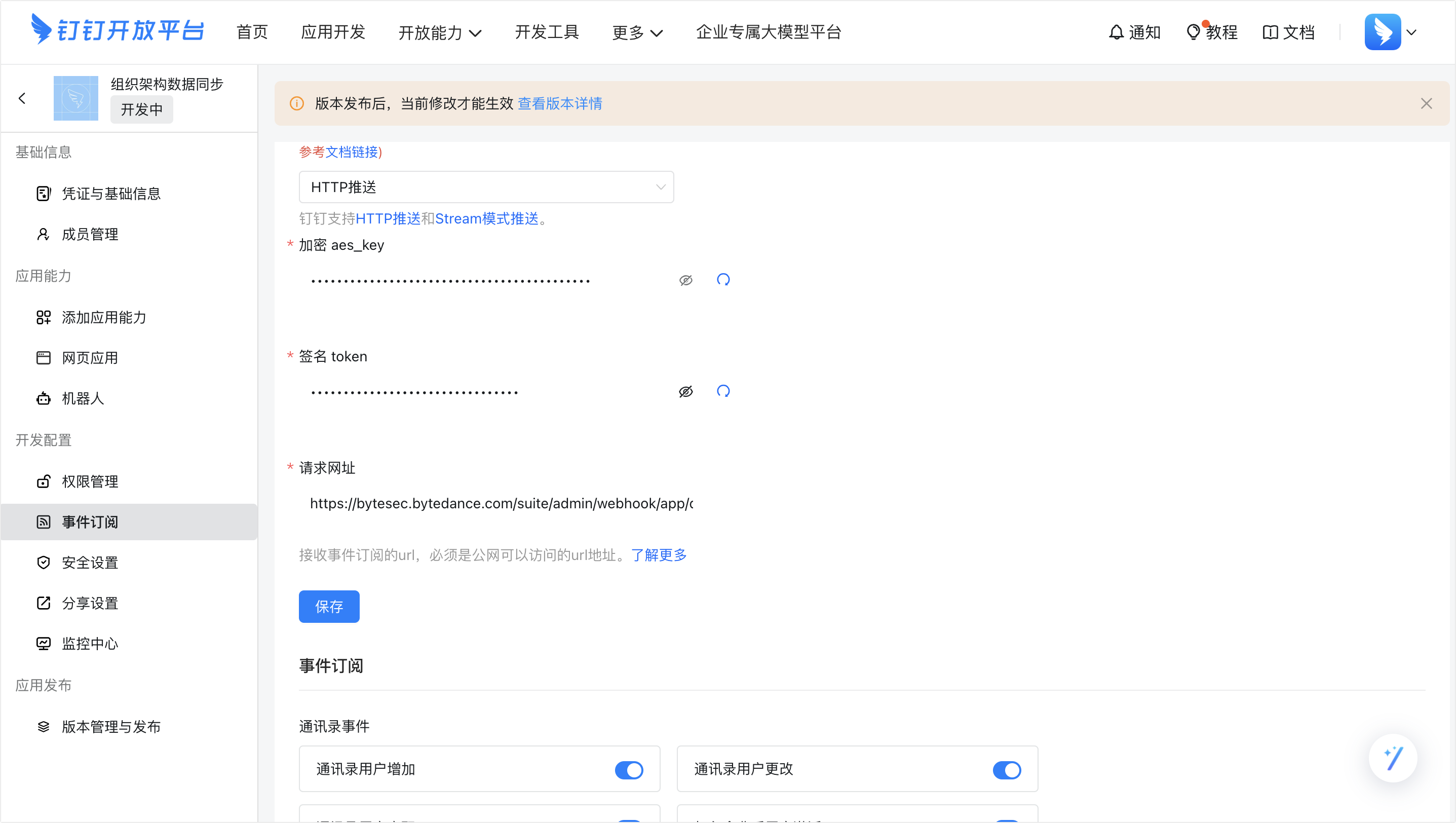Open 添加应用能力 in the sidebar
Viewport: 1456px width, 823px height.
129,318
